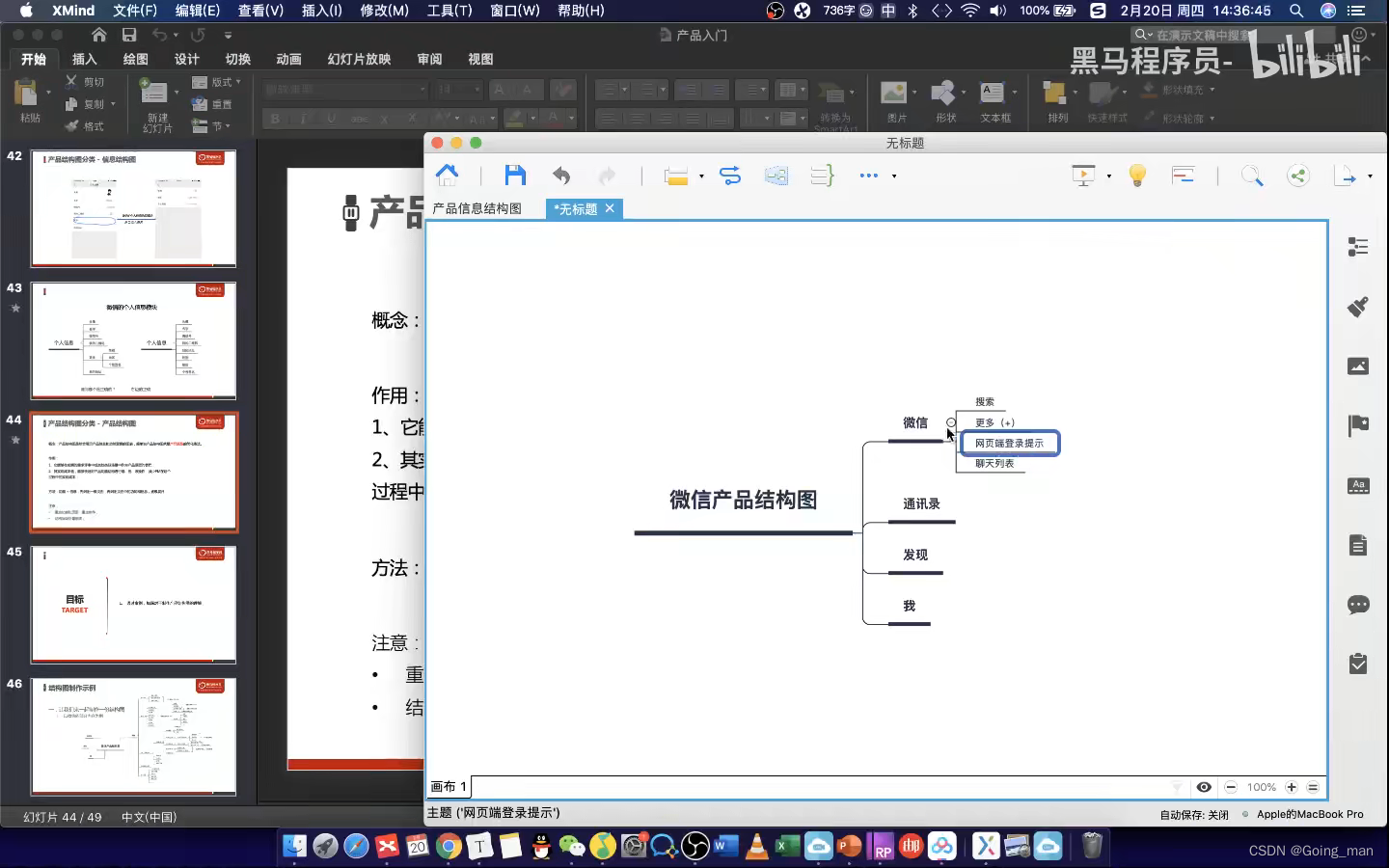Switch to the 动画 ribbon tab in PowerPoint
This screenshot has width=1389, height=868.
(288, 59)
